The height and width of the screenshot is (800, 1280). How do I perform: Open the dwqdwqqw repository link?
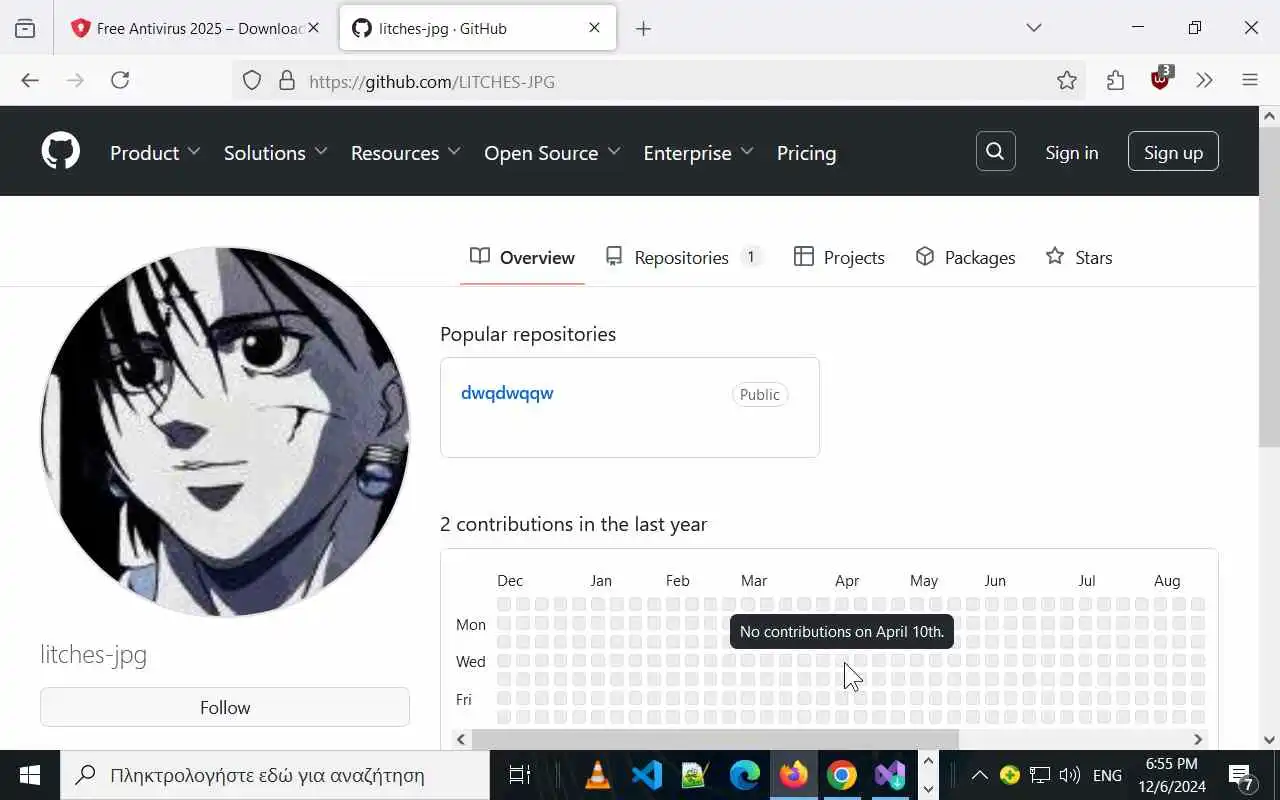(507, 393)
